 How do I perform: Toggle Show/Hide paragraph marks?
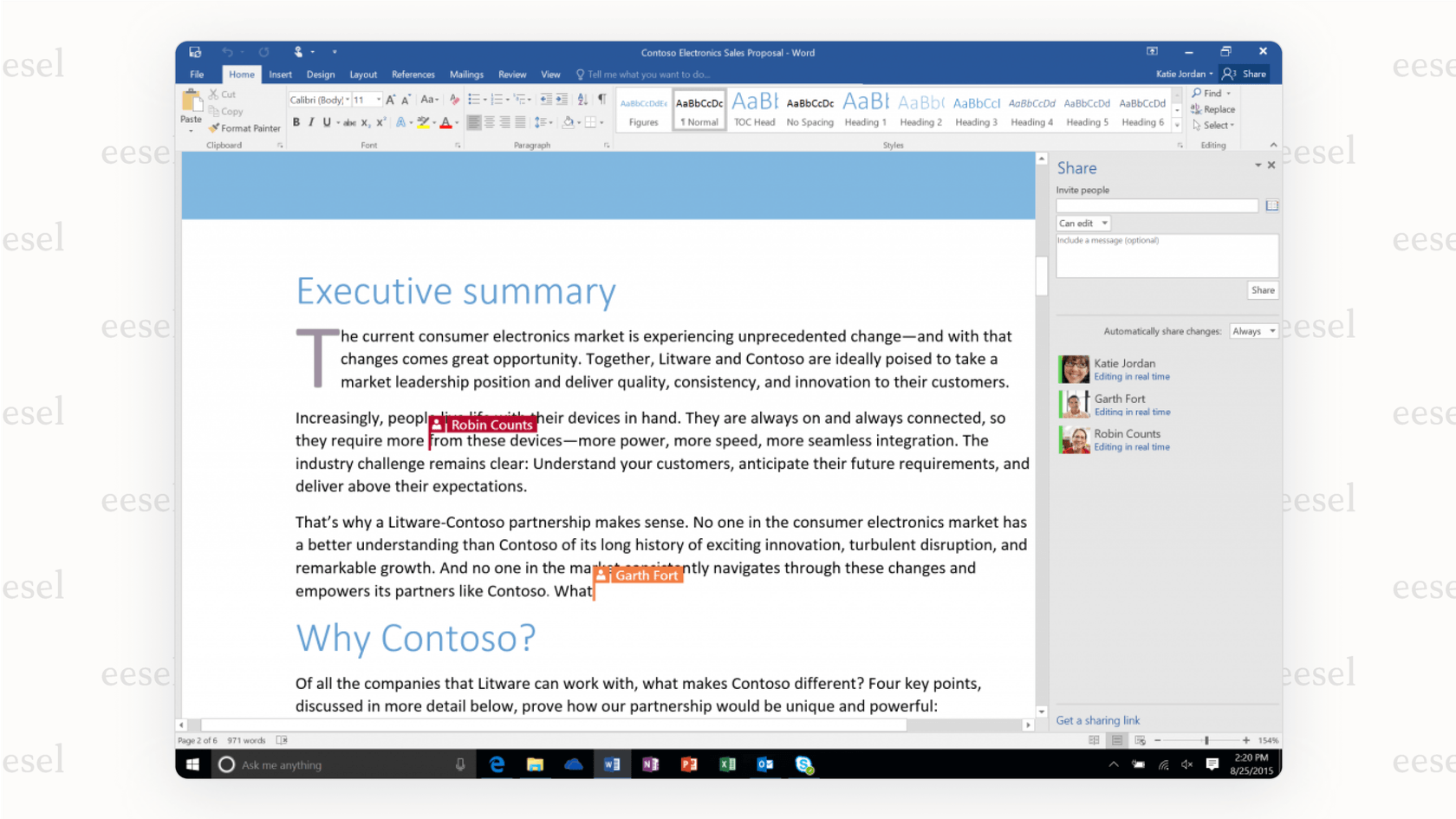(x=601, y=98)
